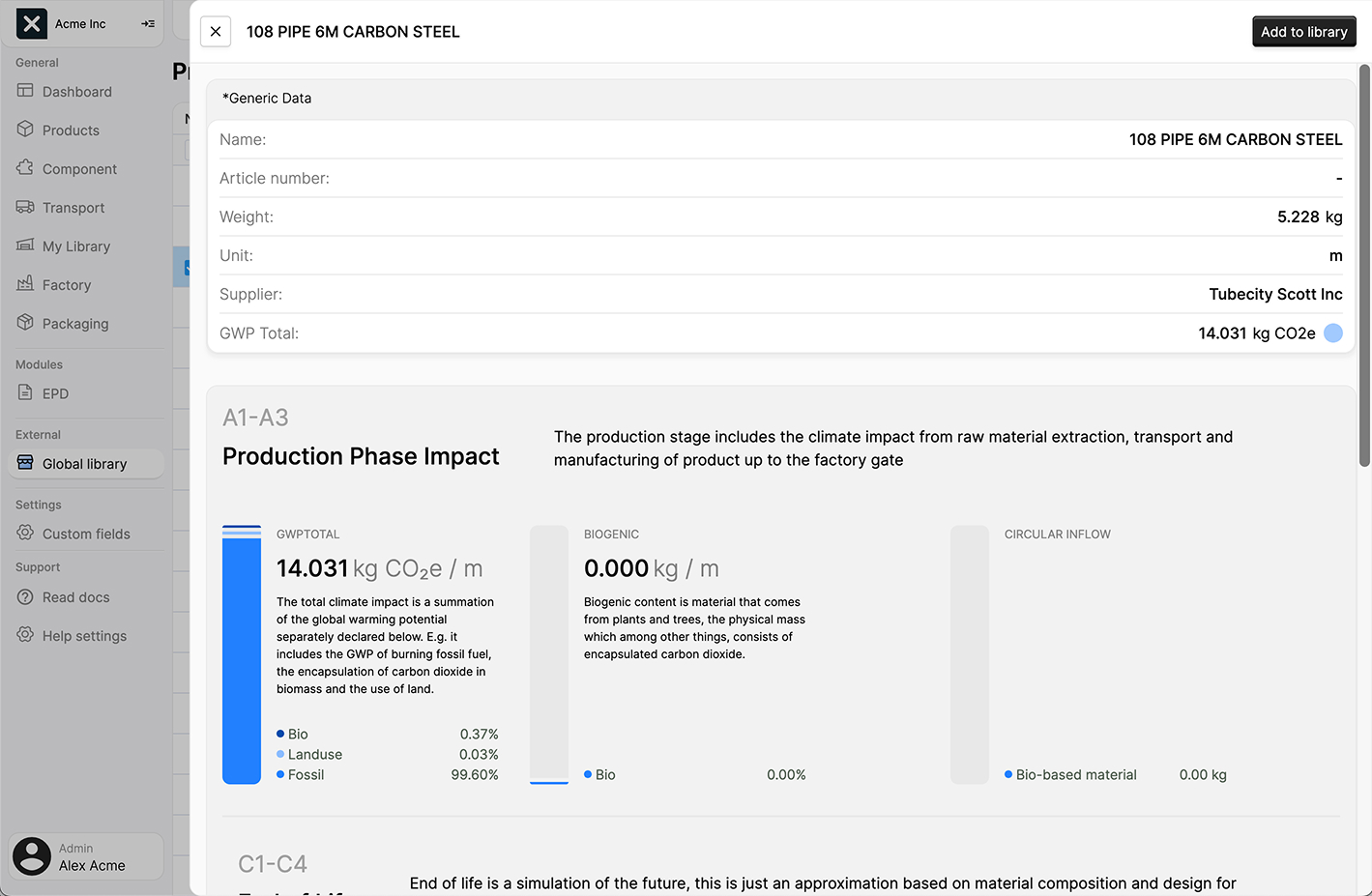Click the GWP total blue bar
Screen dimensions: 1372x896
[x=242, y=657]
